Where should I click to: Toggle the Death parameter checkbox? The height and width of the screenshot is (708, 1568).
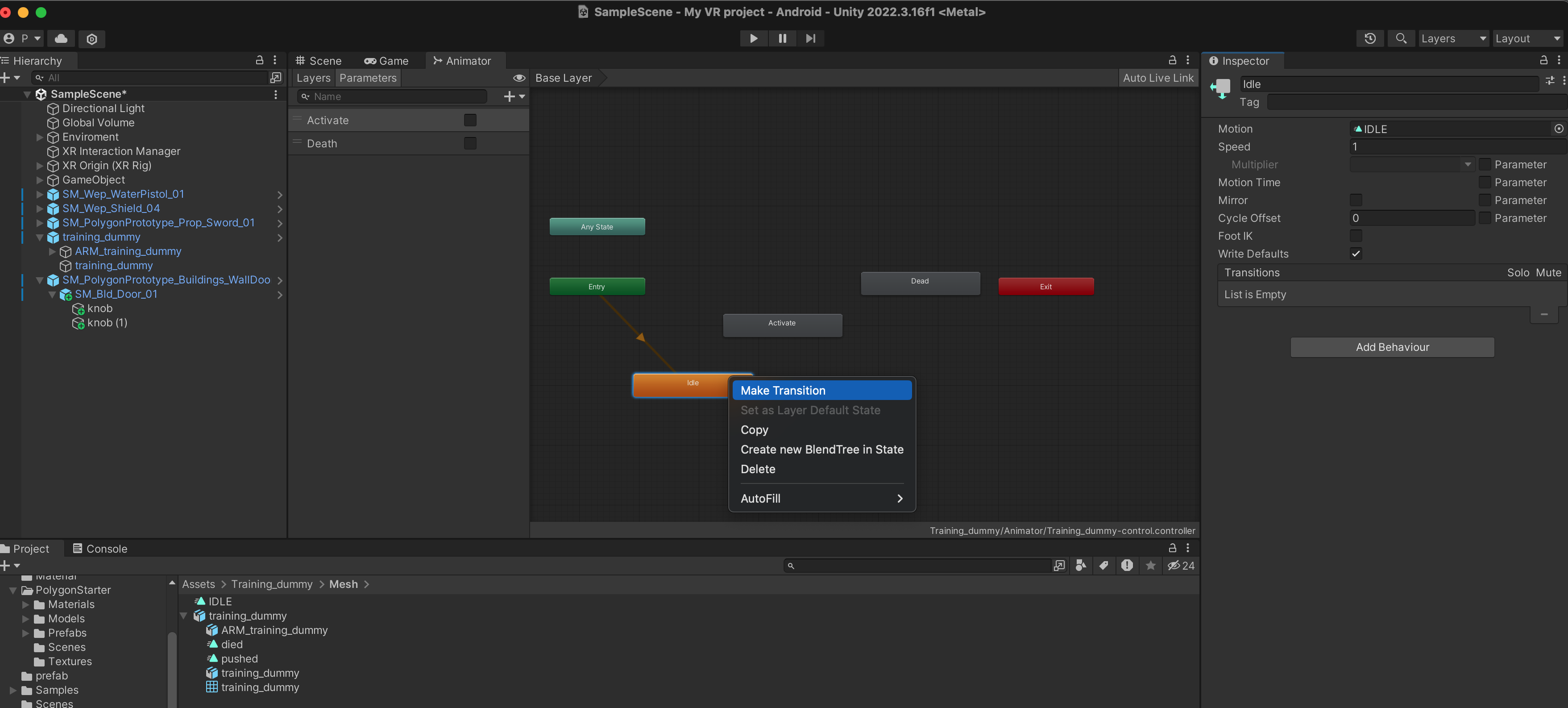(470, 143)
